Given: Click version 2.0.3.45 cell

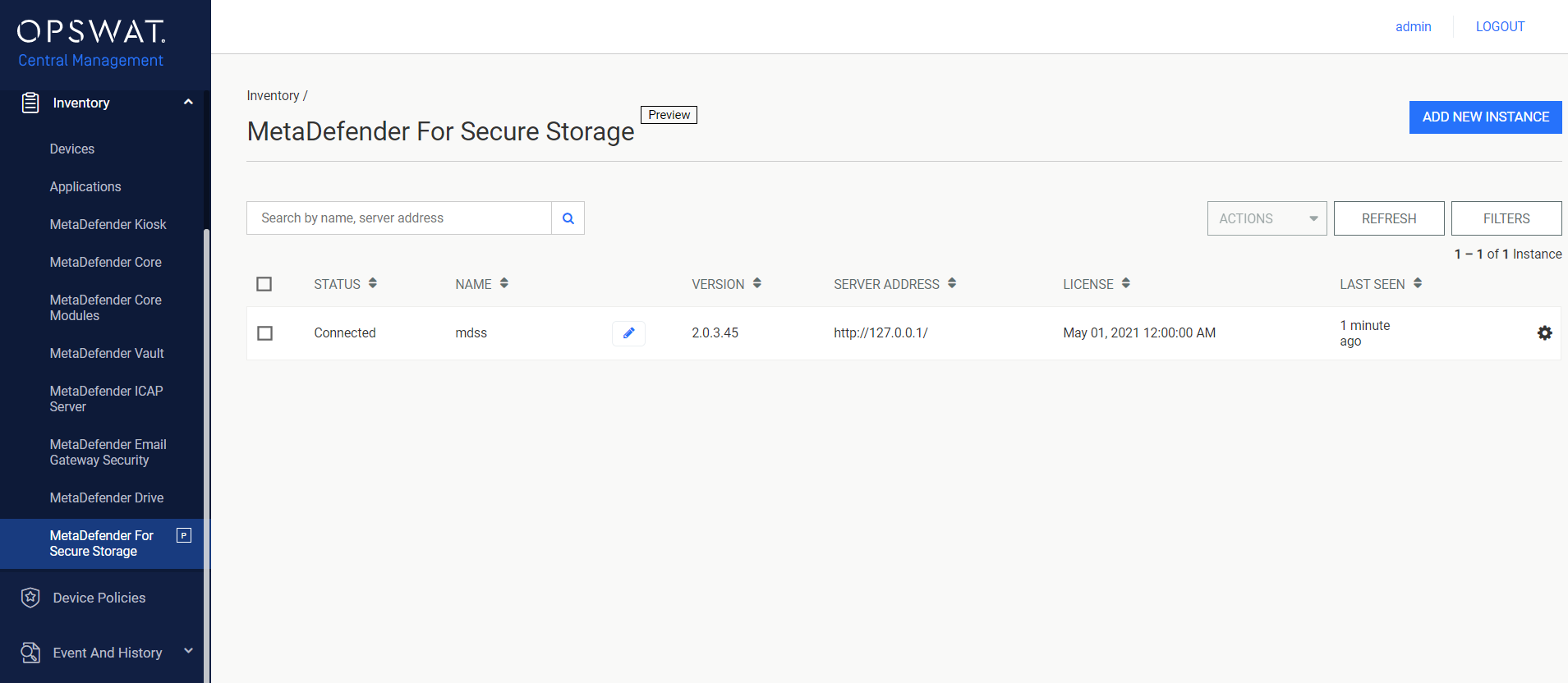Looking at the screenshot, I should 715,333.
